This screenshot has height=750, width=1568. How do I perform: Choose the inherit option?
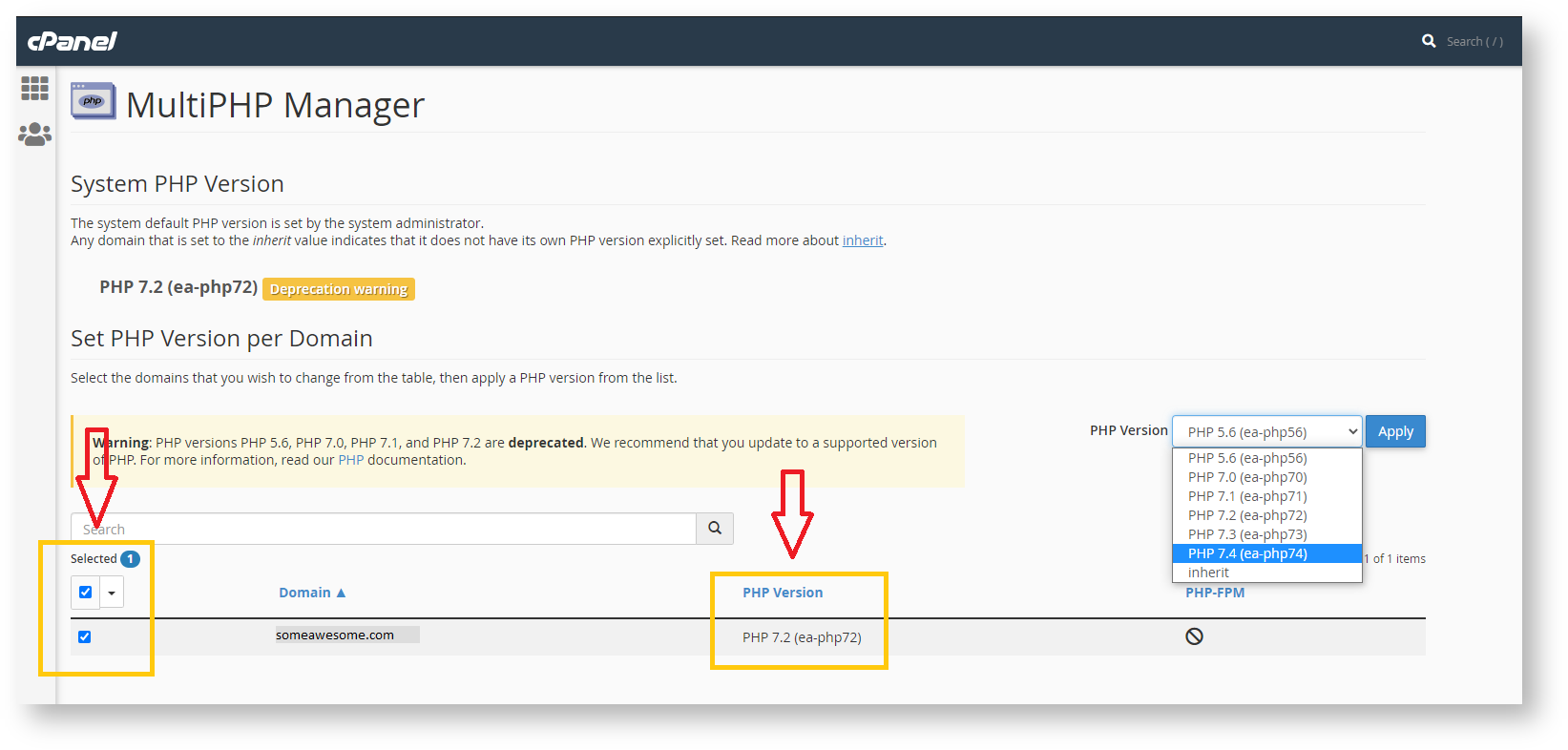click(1266, 573)
